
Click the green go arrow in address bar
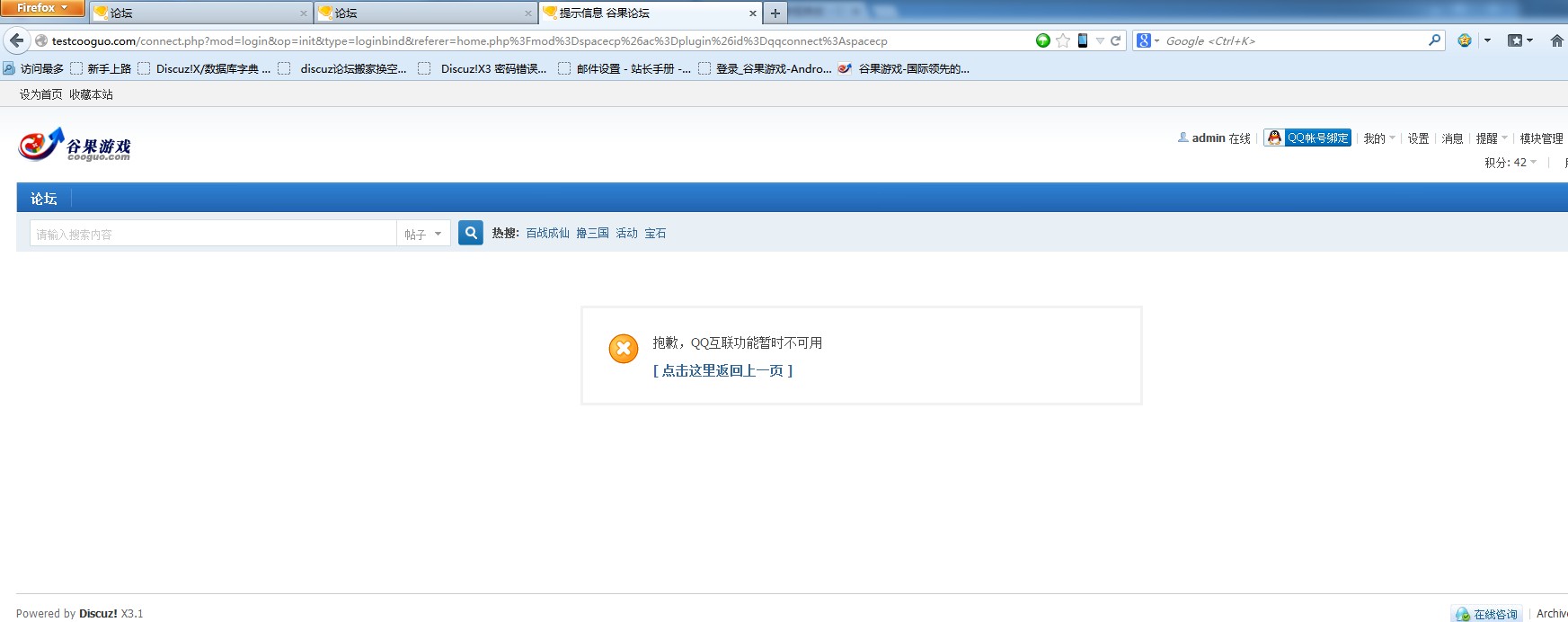pyautogui.click(x=1042, y=40)
